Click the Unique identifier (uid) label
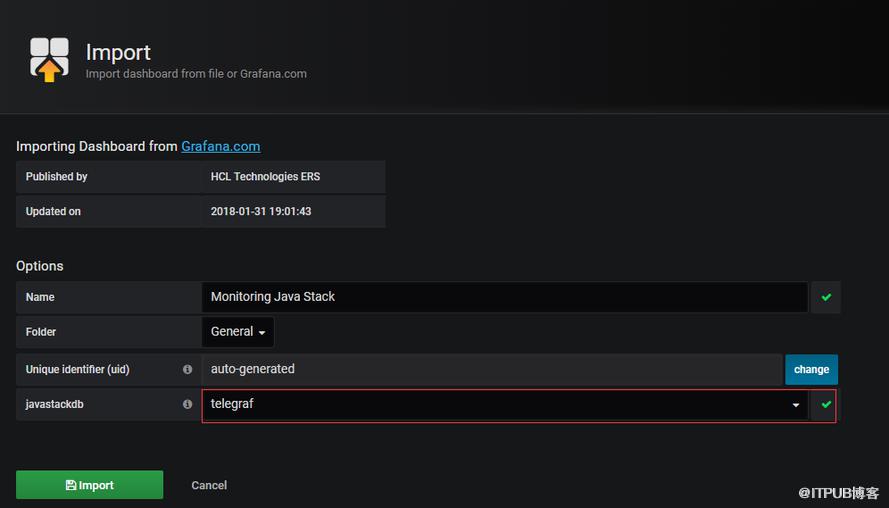This screenshot has height=508, width=889. [78, 370]
